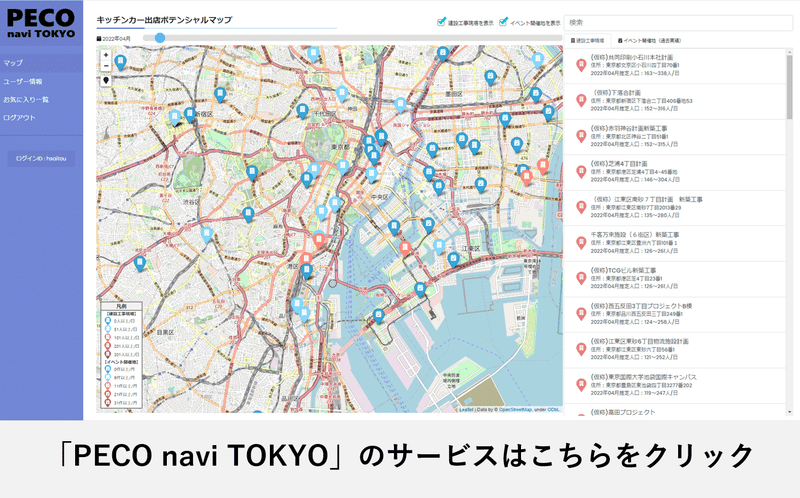Select (仮称)下落合計画 title text
Screen dimensions: 800x498
616,93
